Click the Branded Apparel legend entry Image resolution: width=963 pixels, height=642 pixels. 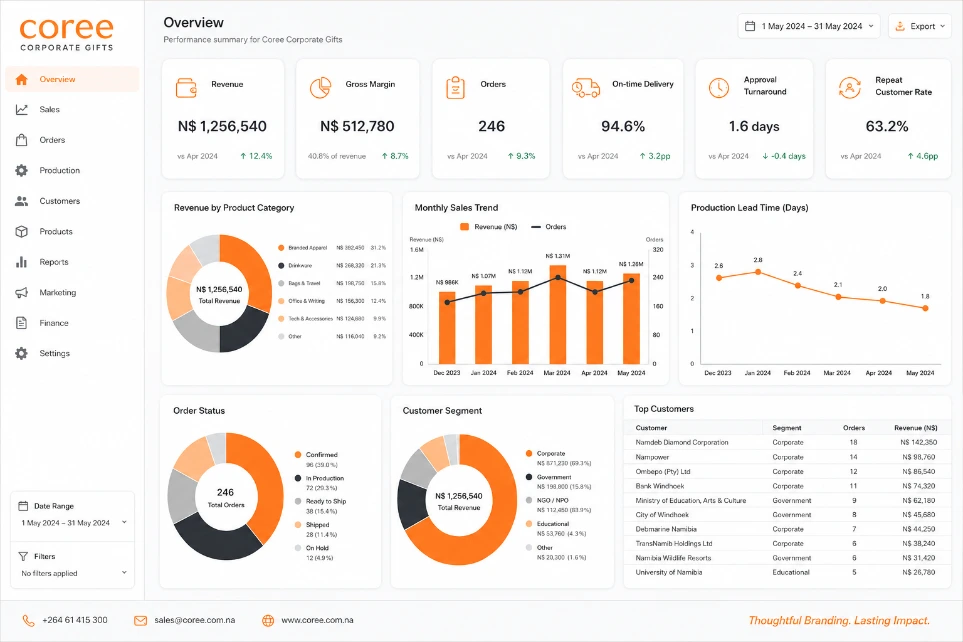click(332, 248)
